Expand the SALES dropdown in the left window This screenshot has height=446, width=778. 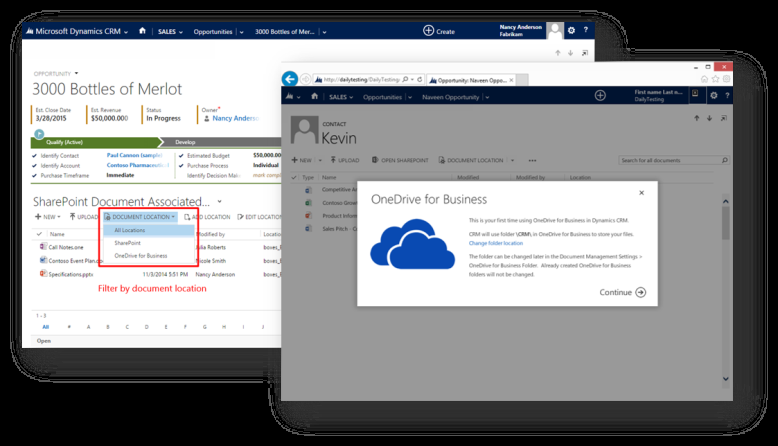coord(181,32)
